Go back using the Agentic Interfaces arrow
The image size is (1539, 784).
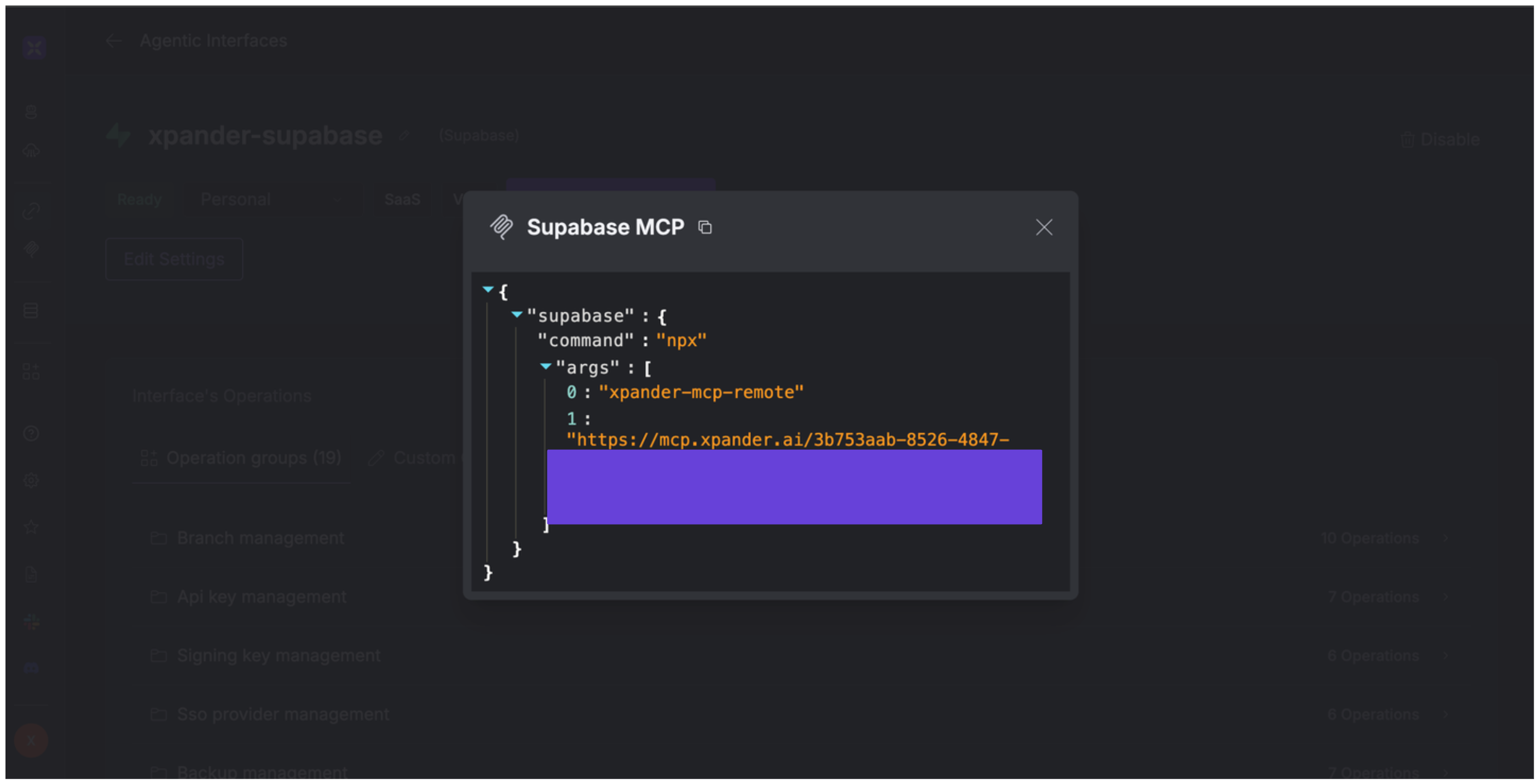[x=113, y=40]
